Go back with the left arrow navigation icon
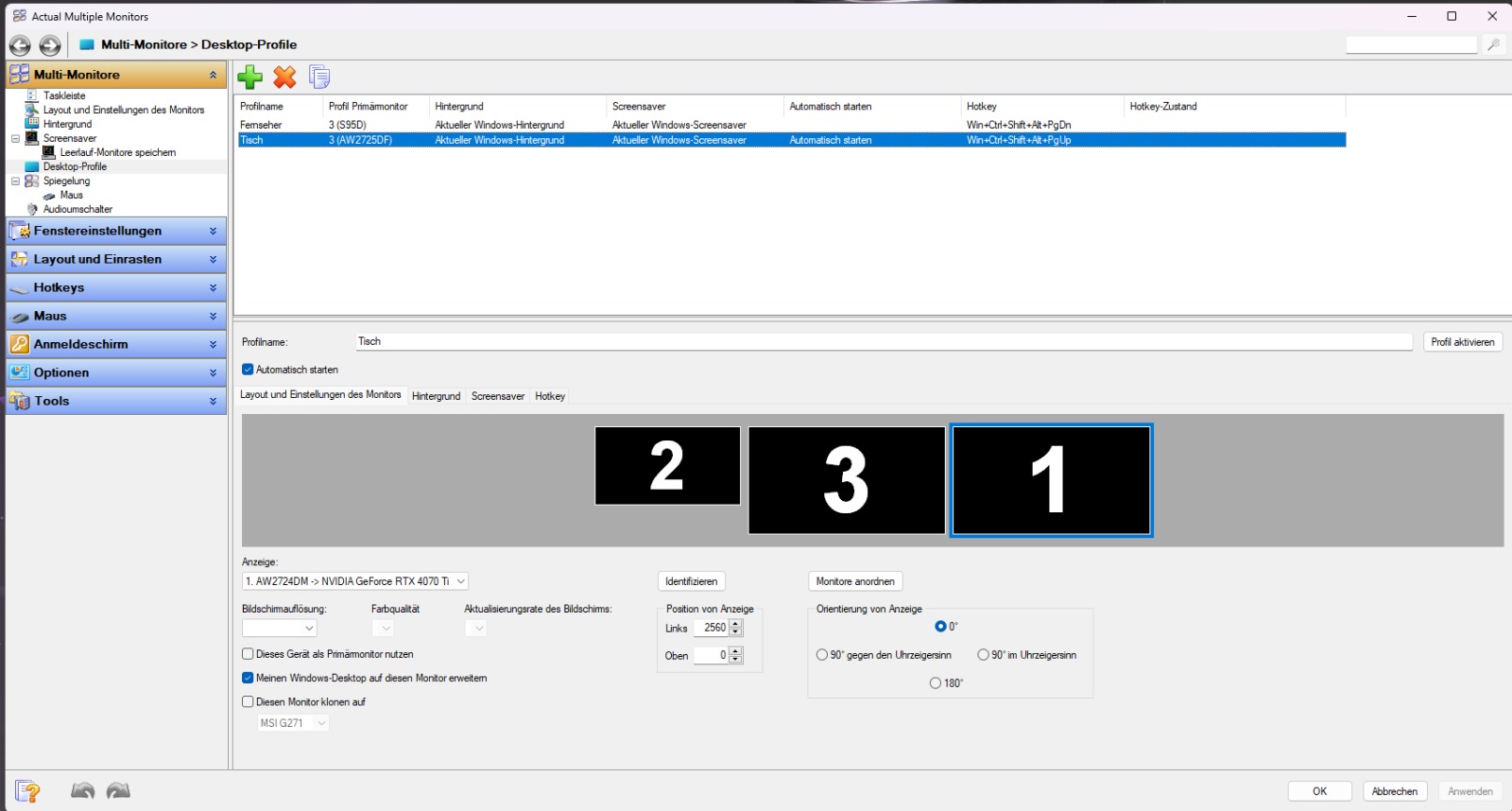Image resolution: width=1512 pixels, height=811 pixels. pos(20,44)
